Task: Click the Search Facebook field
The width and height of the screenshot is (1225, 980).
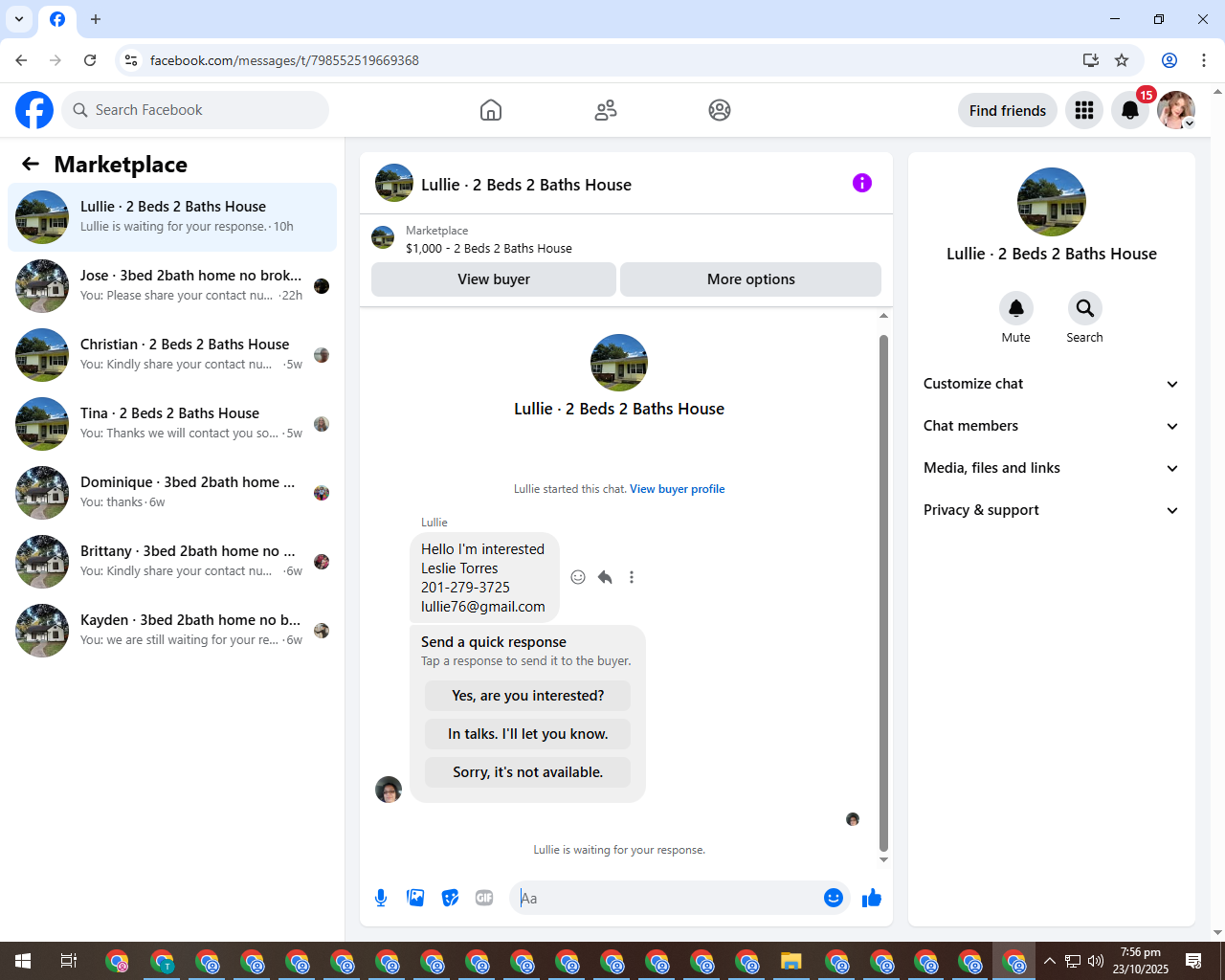Action: tap(195, 110)
